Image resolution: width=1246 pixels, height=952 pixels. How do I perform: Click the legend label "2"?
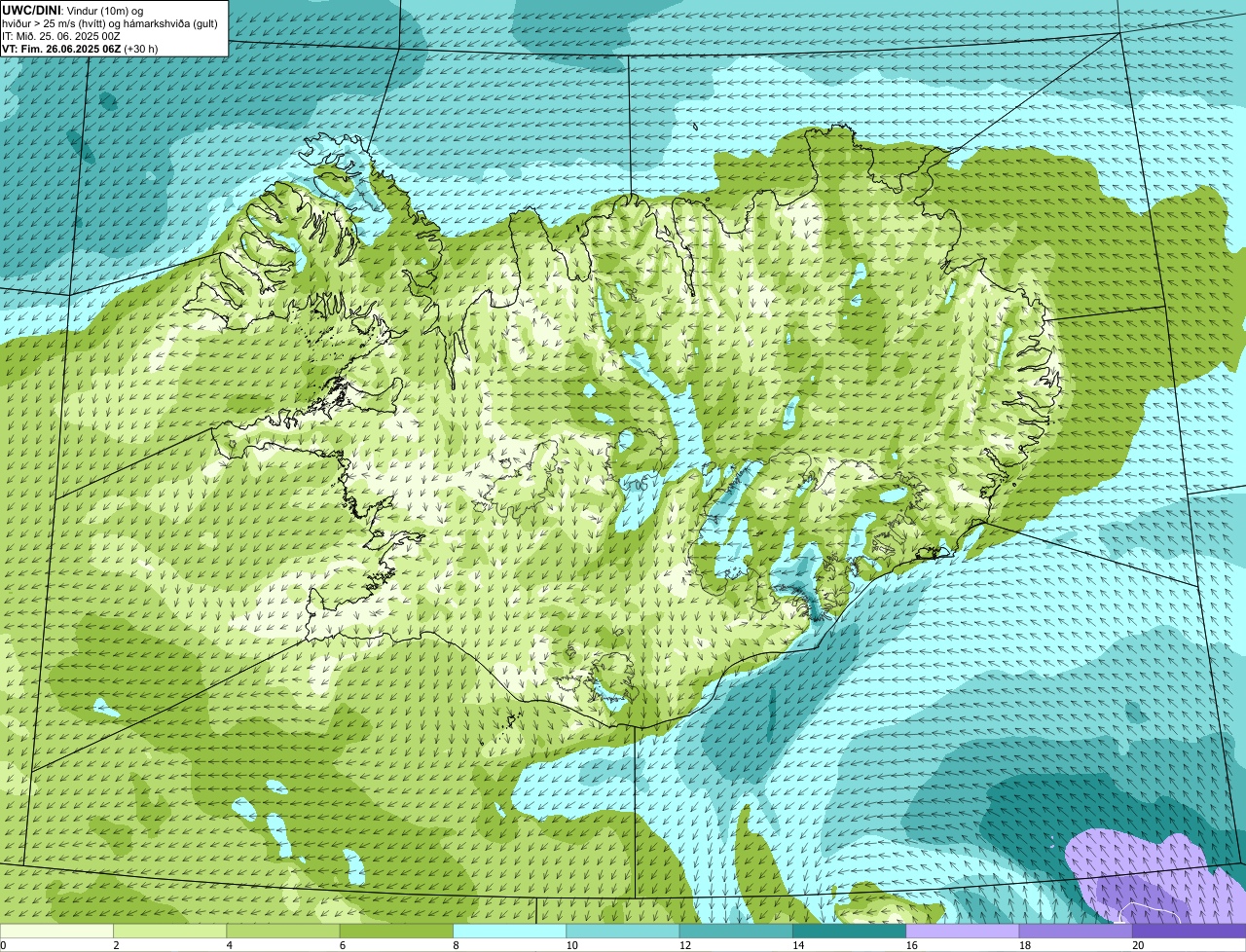tap(116, 945)
